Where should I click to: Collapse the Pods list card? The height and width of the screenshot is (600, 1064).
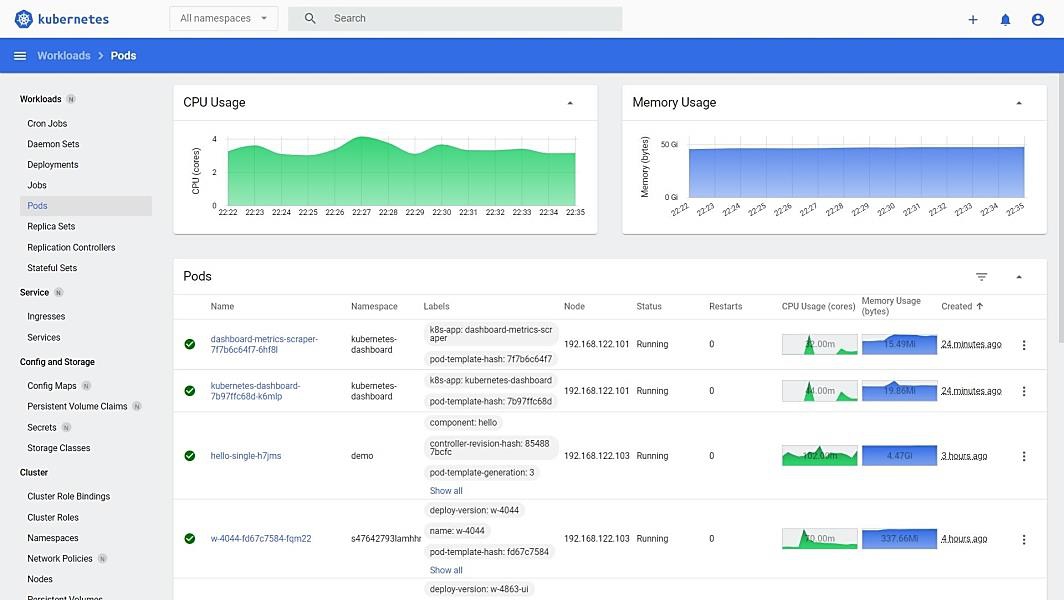pos(1019,277)
